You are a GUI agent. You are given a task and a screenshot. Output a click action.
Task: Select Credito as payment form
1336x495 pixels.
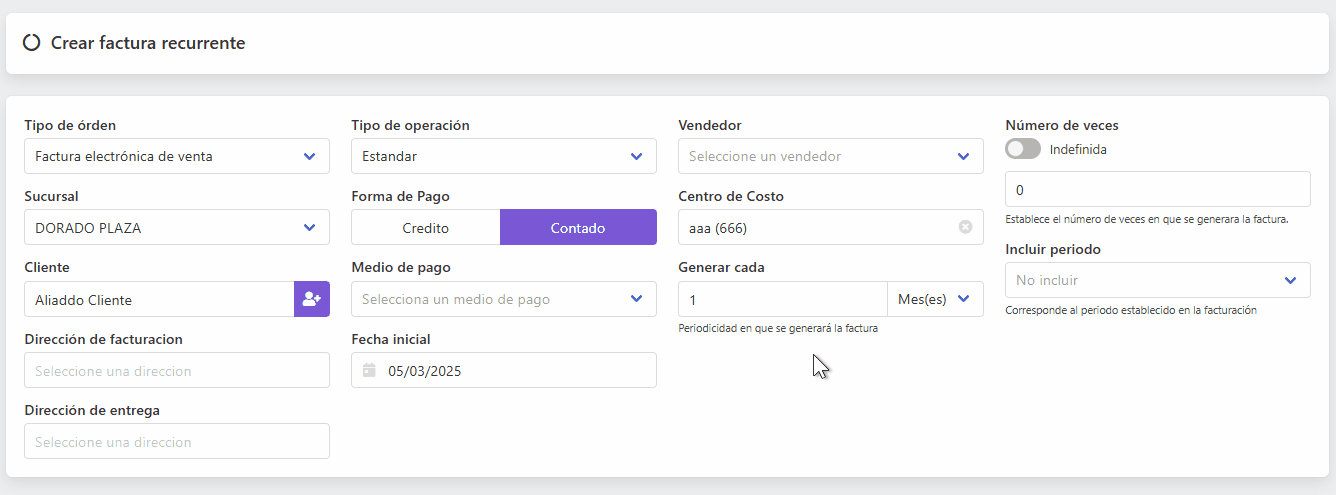pyautogui.click(x=426, y=227)
